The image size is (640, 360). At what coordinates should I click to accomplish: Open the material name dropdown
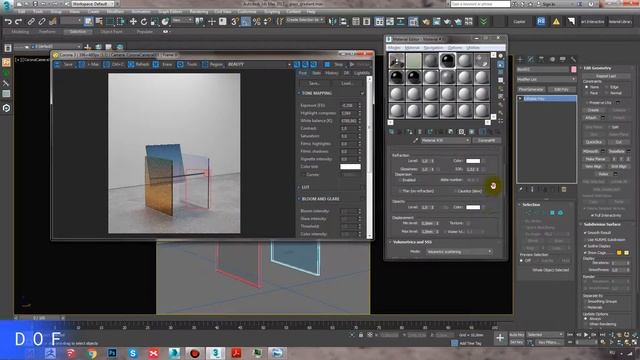445,140
